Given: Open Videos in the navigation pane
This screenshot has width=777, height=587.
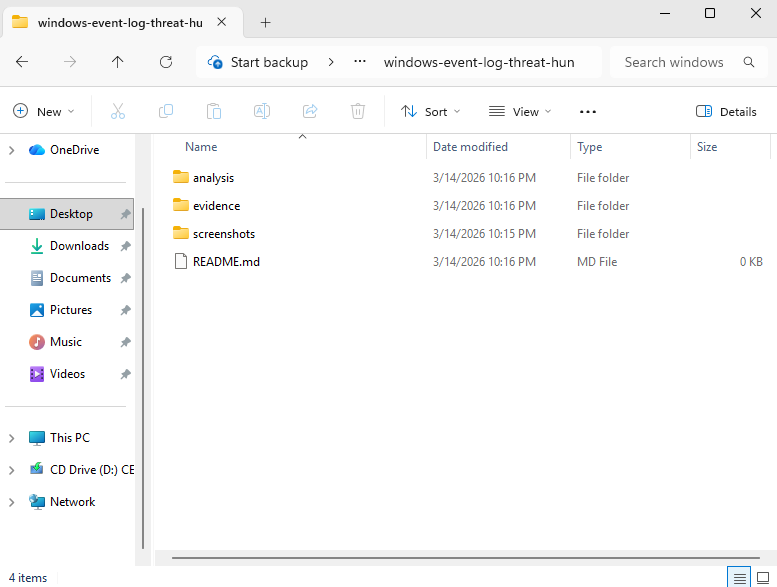Looking at the screenshot, I should click(67, 374).
